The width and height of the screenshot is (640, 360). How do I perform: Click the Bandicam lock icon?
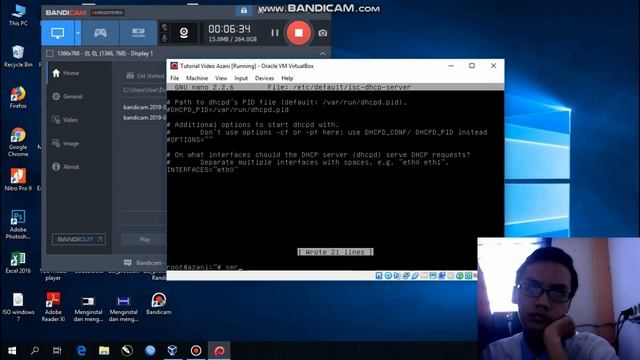pos(244,11)
